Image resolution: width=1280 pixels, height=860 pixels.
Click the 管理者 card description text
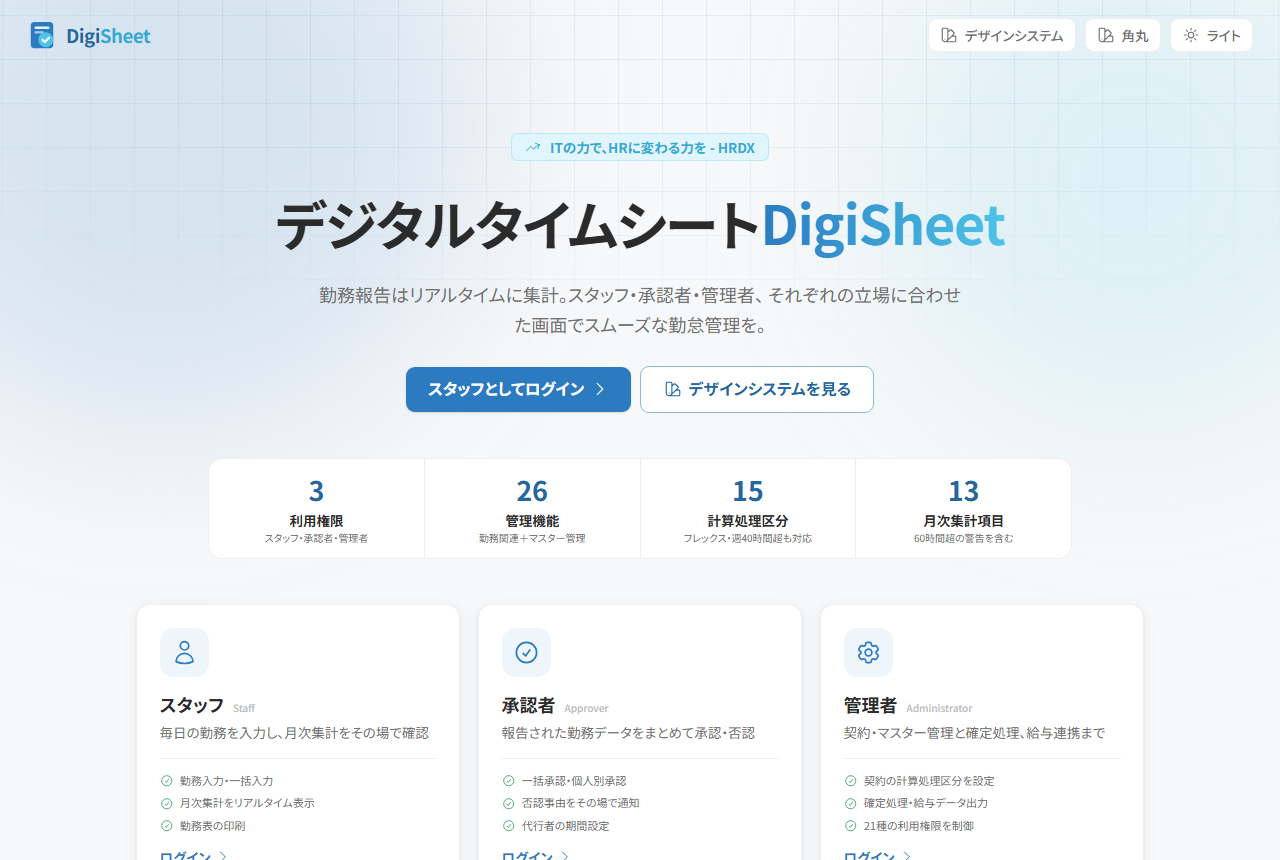[974, 733]
